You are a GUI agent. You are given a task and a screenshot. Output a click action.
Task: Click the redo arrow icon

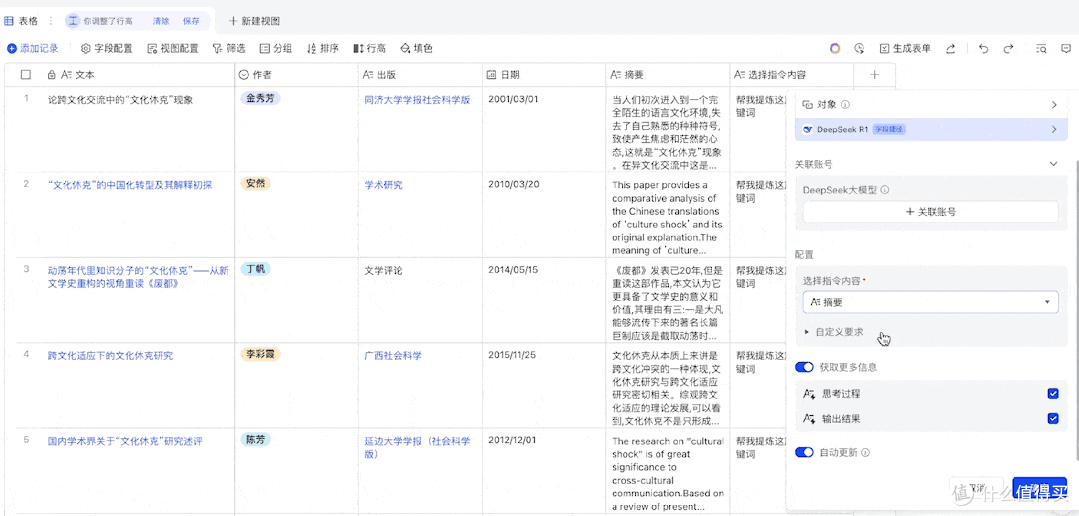coord(1008,48)
